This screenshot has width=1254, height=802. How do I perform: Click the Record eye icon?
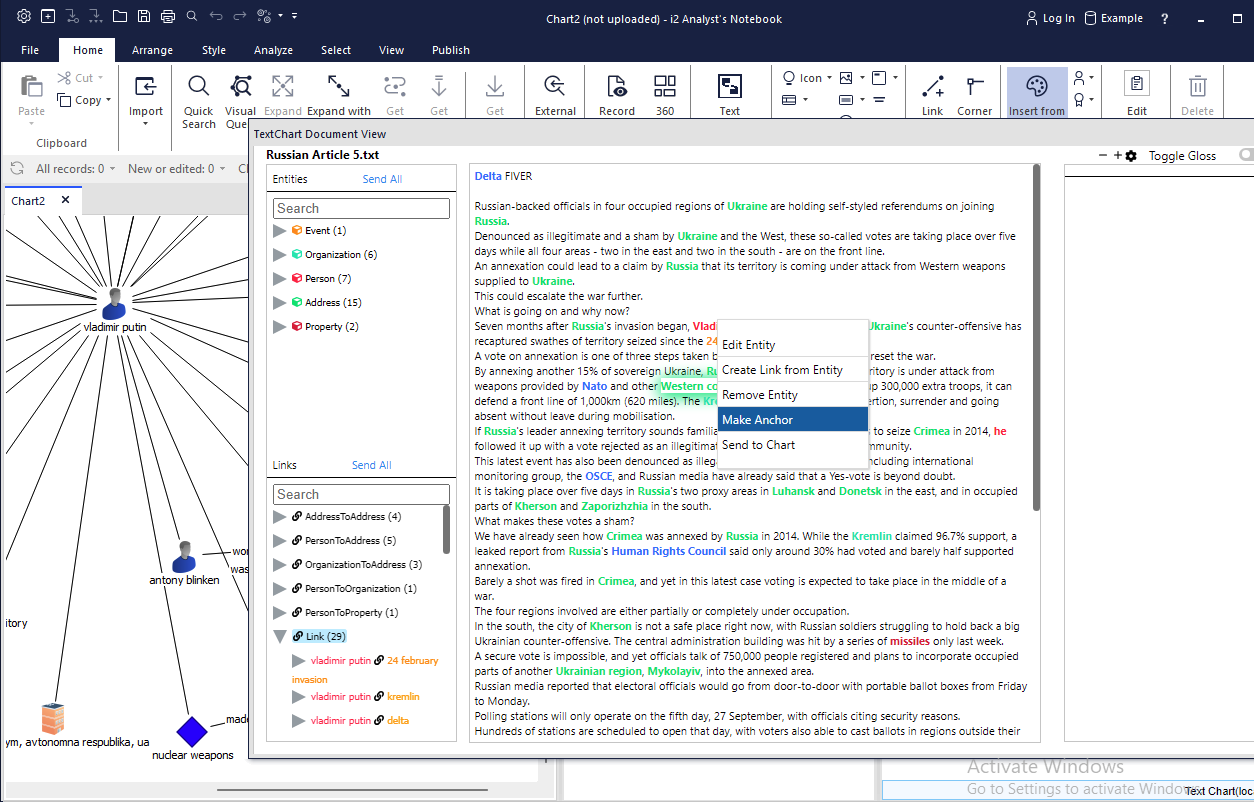[x=616, y=87]
